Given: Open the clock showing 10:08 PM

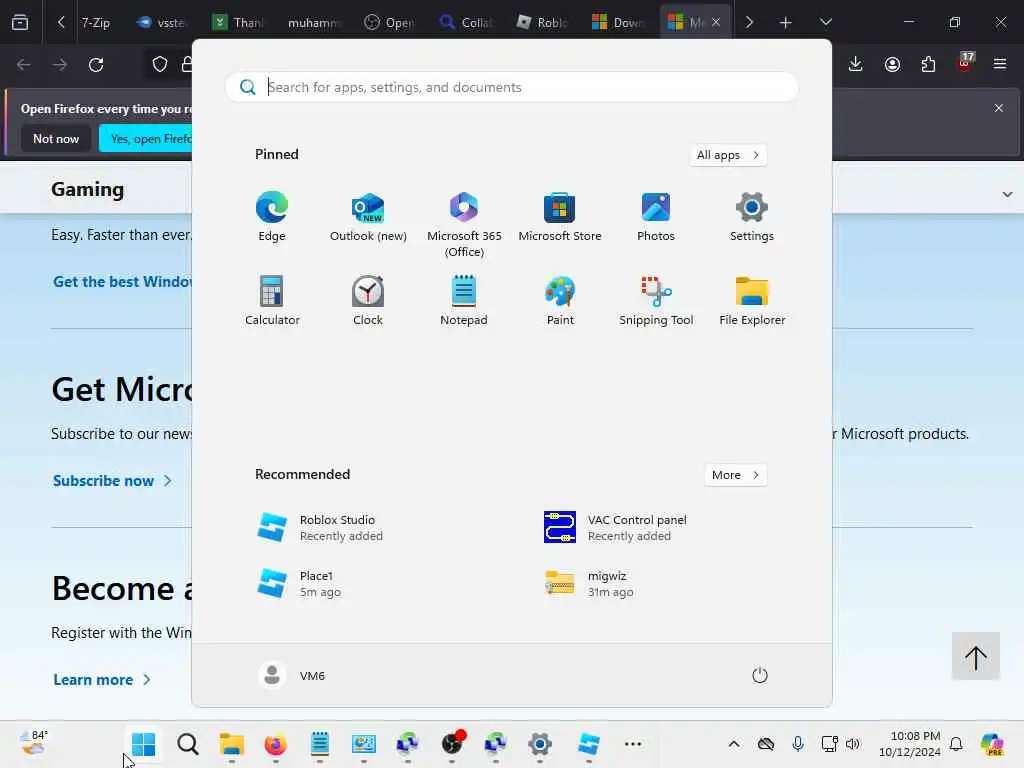Looking at the screenshot, I should point(910,744).
